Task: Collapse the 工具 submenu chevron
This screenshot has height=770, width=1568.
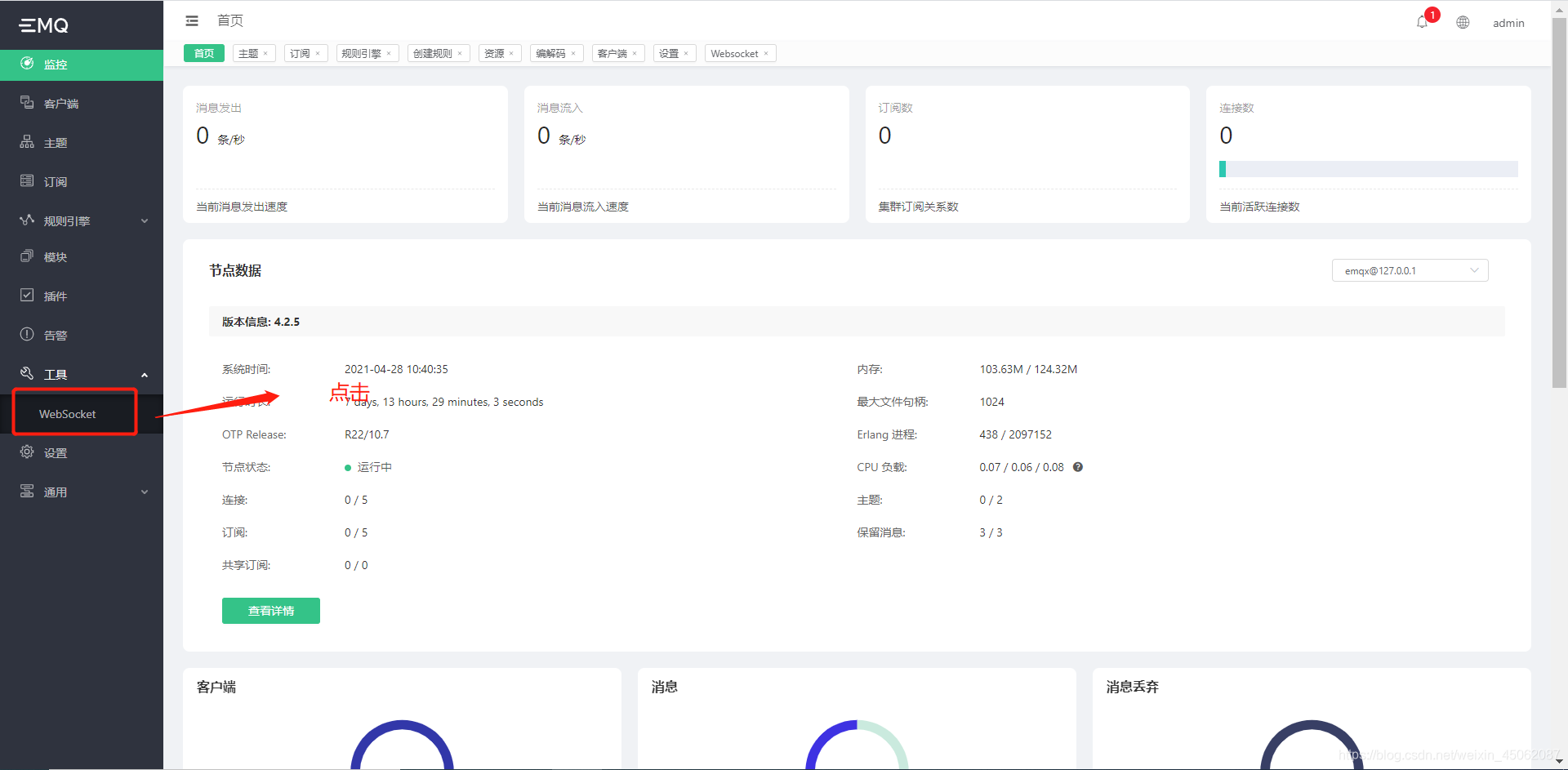Action: (x=145, y=375)
